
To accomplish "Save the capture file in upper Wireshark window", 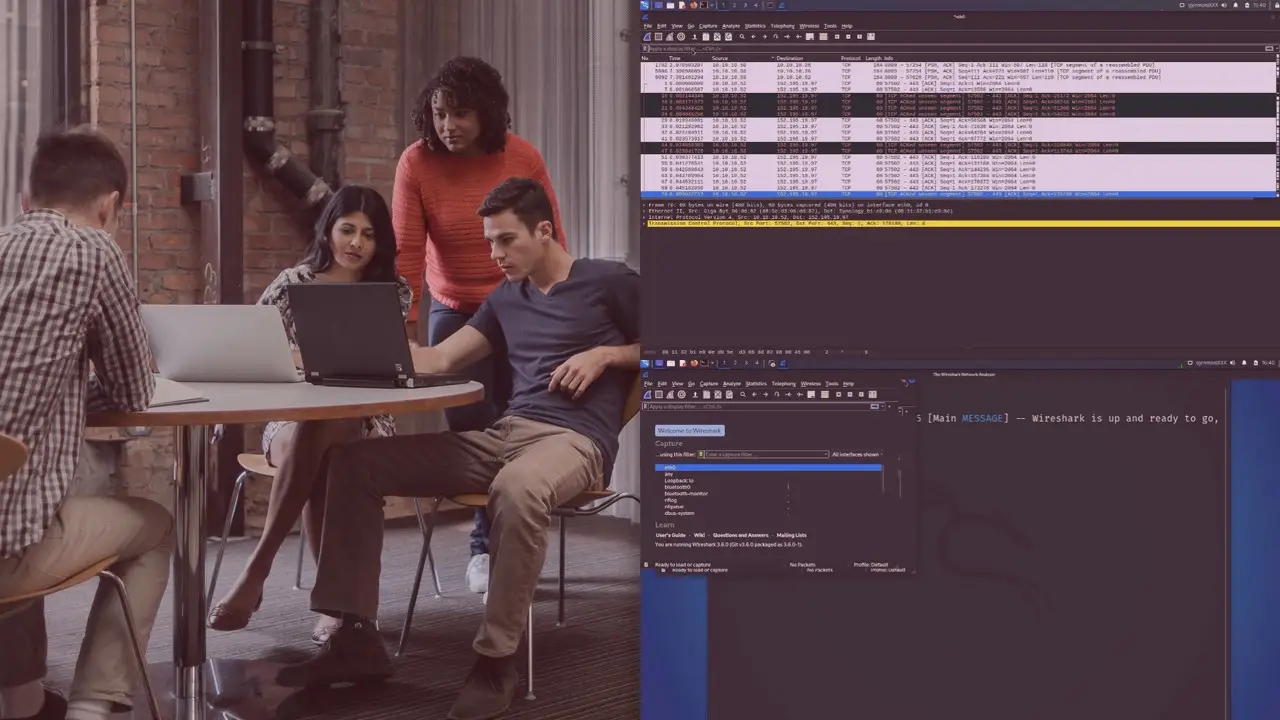I will [705, 37].
